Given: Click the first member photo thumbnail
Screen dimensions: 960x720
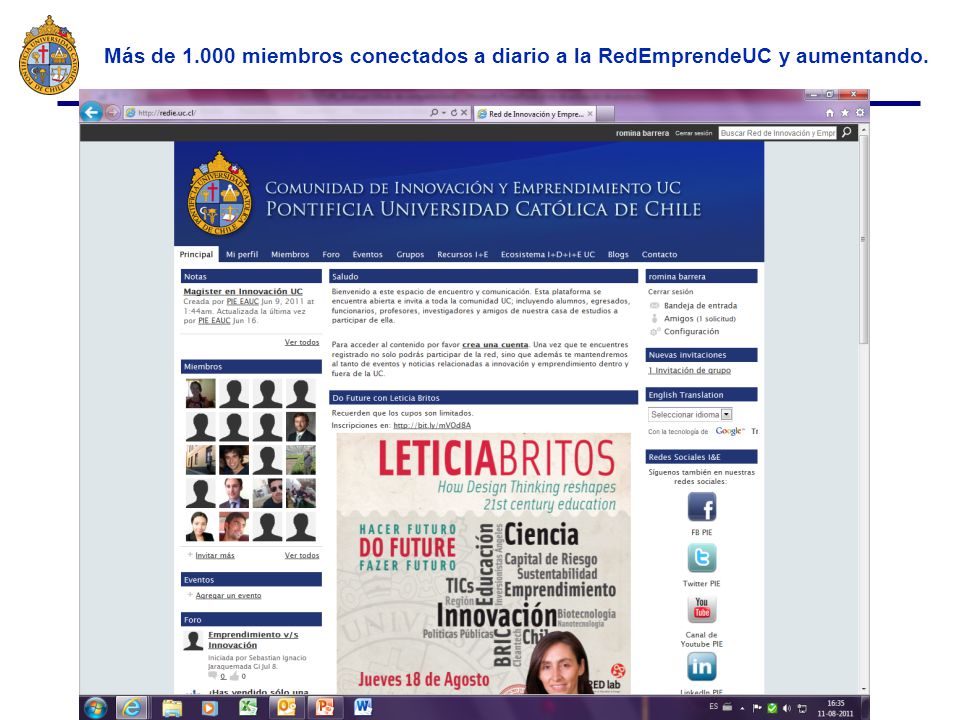Looking at the screenshot, I should point(201,394).
